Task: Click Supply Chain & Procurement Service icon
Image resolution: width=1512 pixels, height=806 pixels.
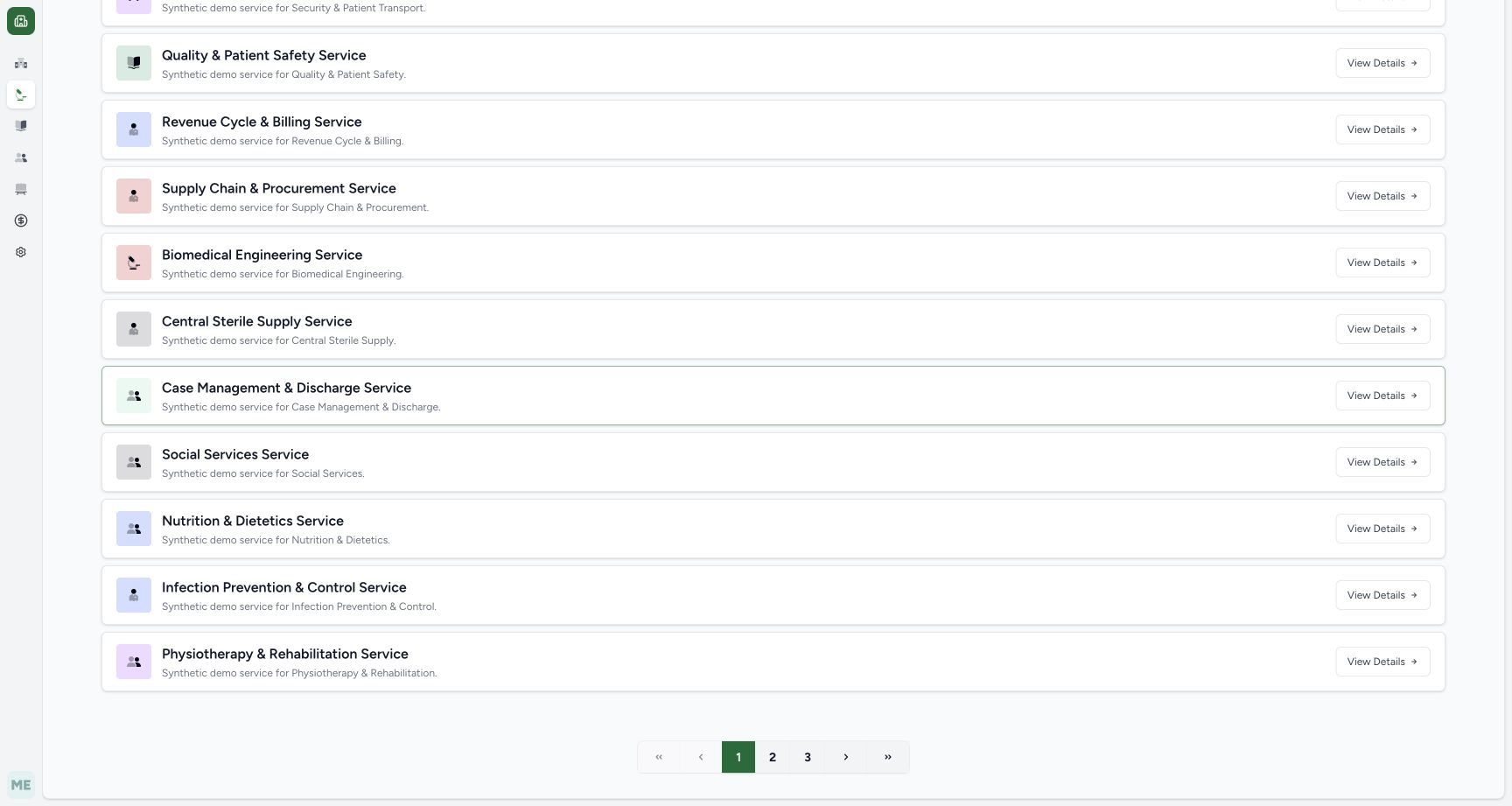Action: tap(134, 196)
